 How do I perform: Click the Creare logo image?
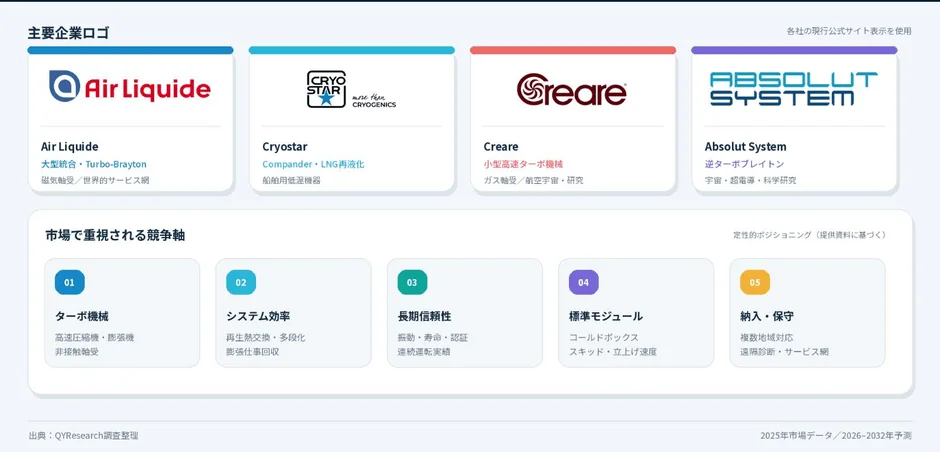click(572, 89)
